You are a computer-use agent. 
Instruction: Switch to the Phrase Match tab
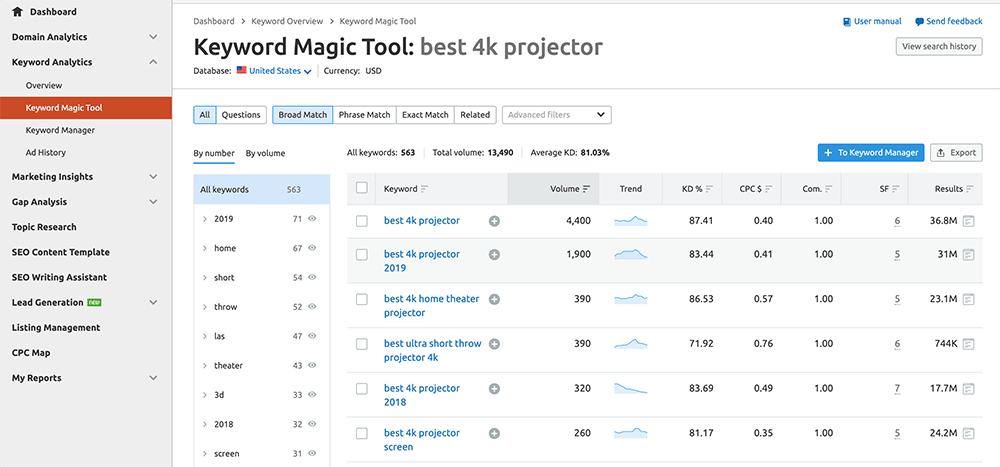coord(364,115)
